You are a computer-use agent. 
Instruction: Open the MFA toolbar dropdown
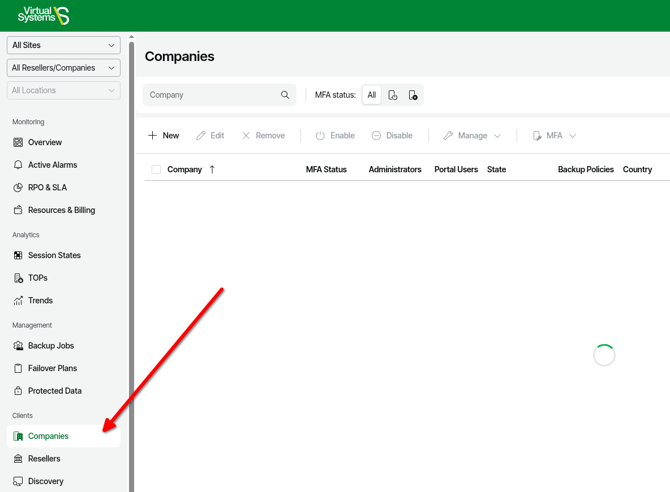tap(554, 136)
